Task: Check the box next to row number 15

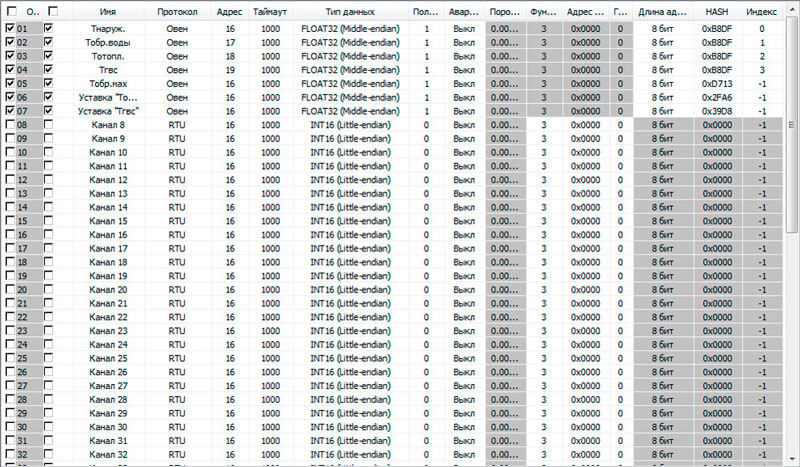Action: click(10, 220)
